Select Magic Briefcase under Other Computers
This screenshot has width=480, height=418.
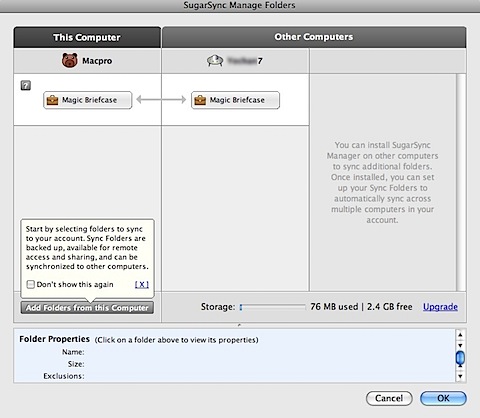pos(235,100)
